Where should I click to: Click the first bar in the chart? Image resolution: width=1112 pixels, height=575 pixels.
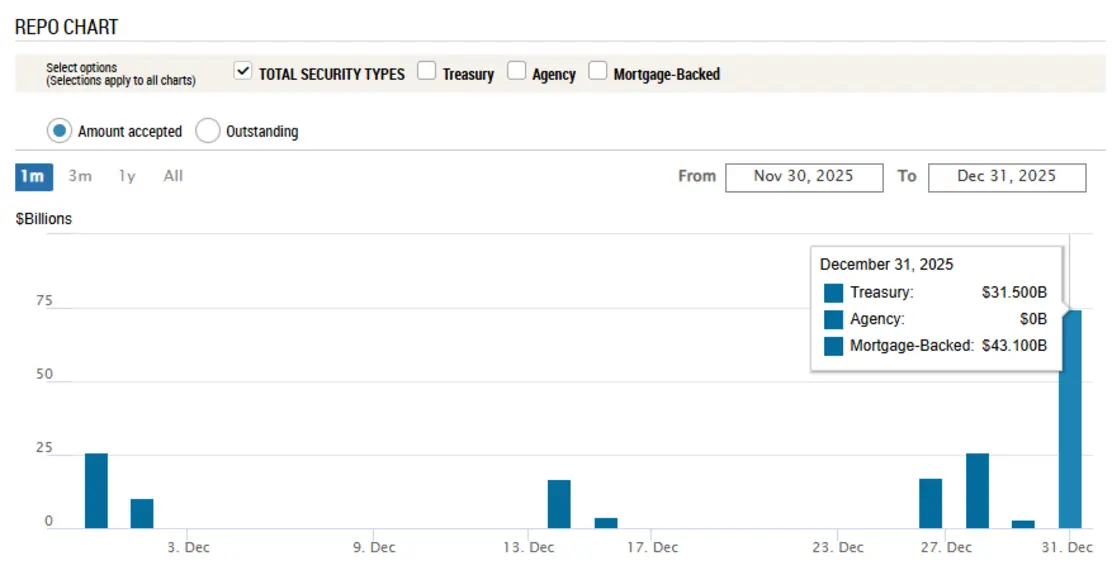click(x=96, y=491)
